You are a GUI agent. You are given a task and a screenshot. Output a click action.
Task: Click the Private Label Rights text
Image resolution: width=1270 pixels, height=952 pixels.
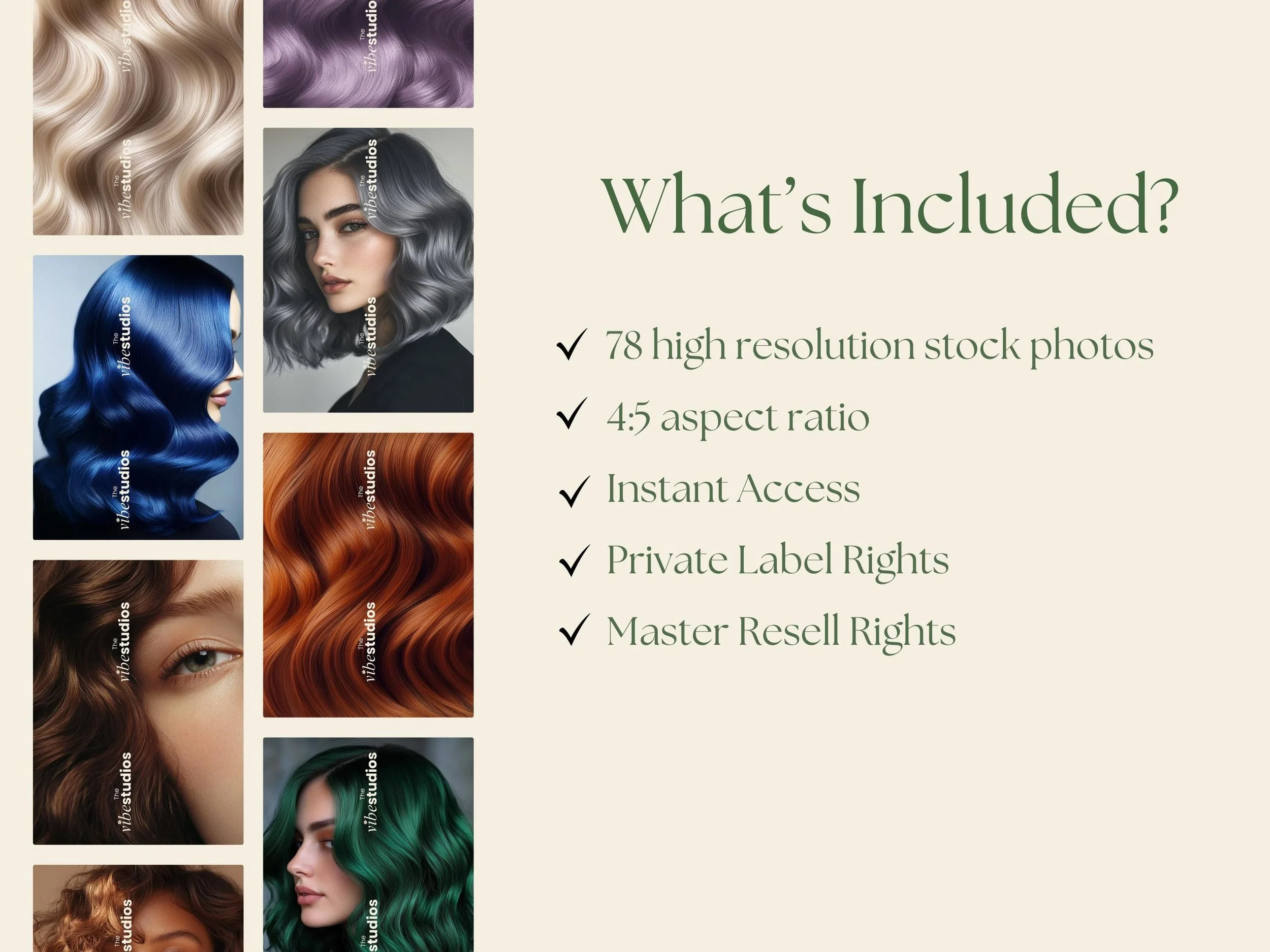pos(778,561)
